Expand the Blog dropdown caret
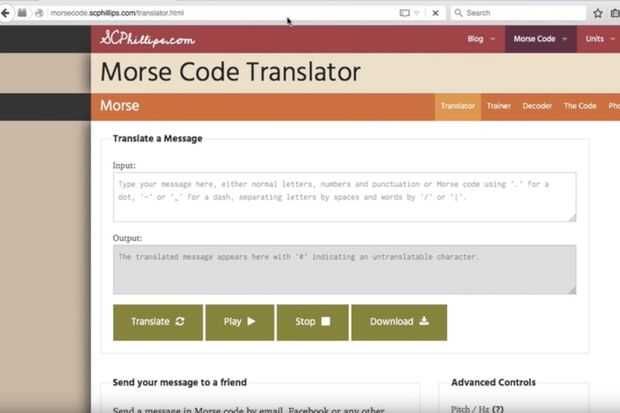The image size is (620, 413). point(493,39)
